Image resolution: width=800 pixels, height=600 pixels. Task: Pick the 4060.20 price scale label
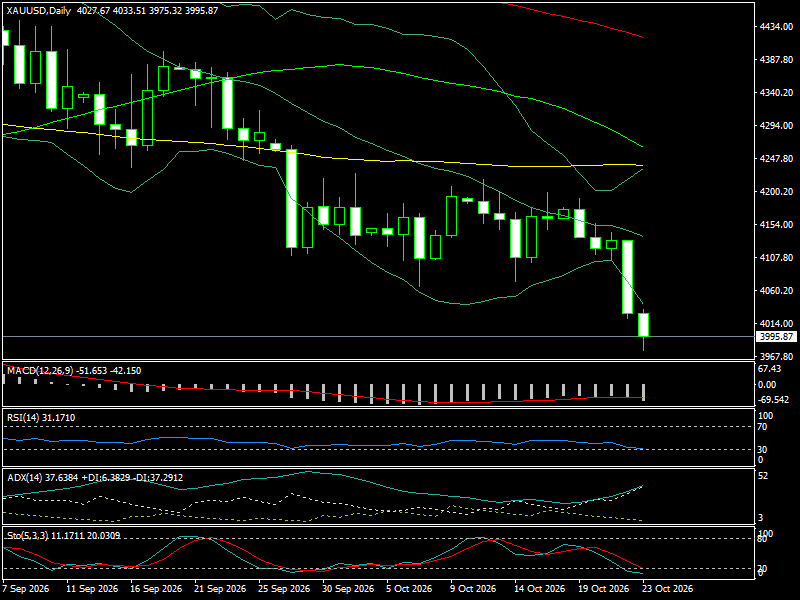coord(776,290)
